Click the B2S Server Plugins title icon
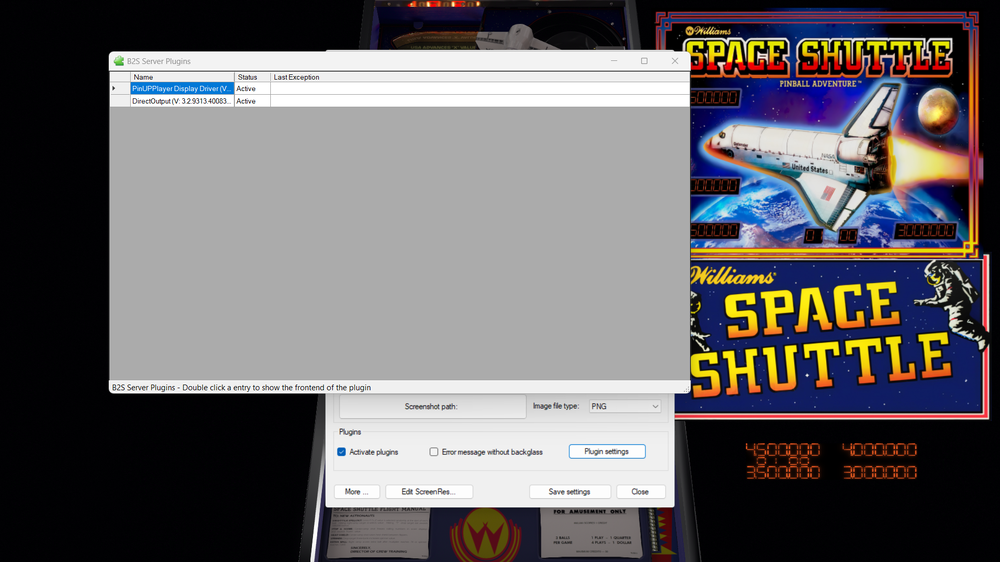This screenshot has width=1000, height=562. click(119, 61)
